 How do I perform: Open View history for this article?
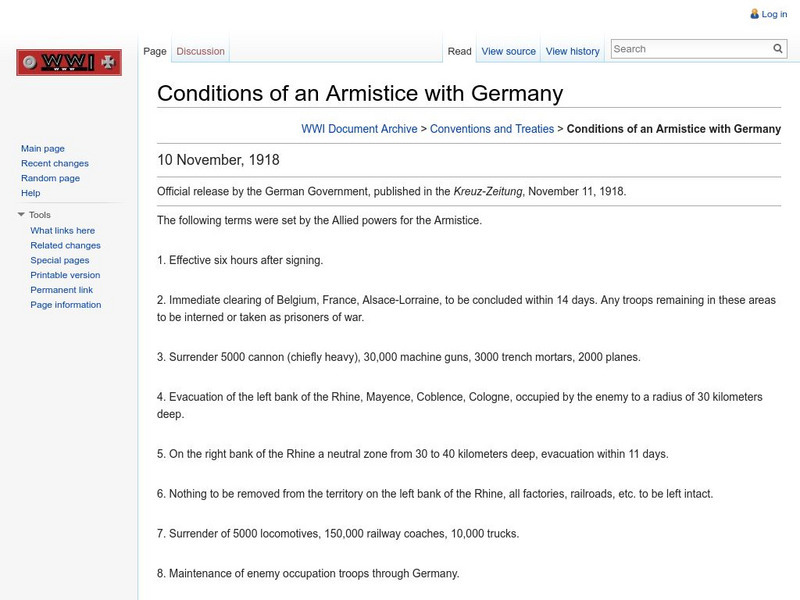pos(572,50)
